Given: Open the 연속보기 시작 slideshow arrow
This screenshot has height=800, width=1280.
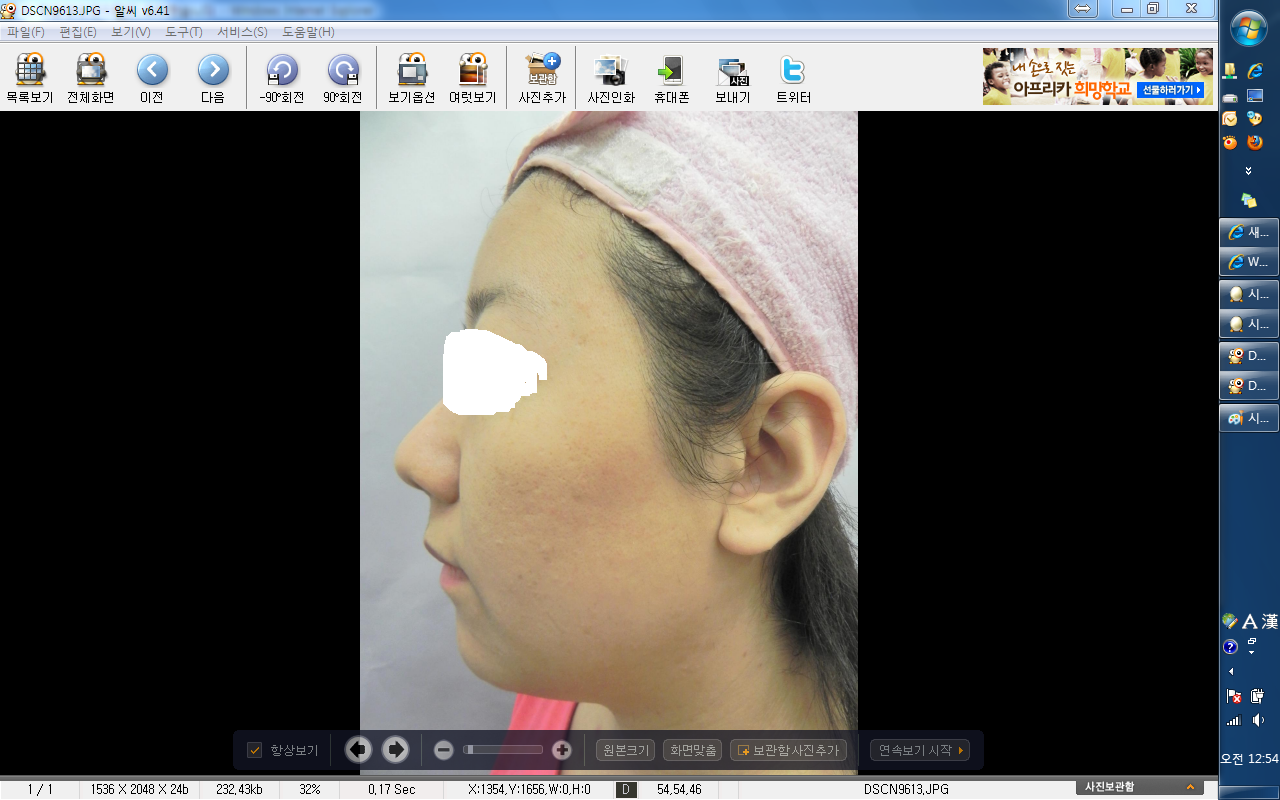Looking at the screenshot, I should point(961,750).
